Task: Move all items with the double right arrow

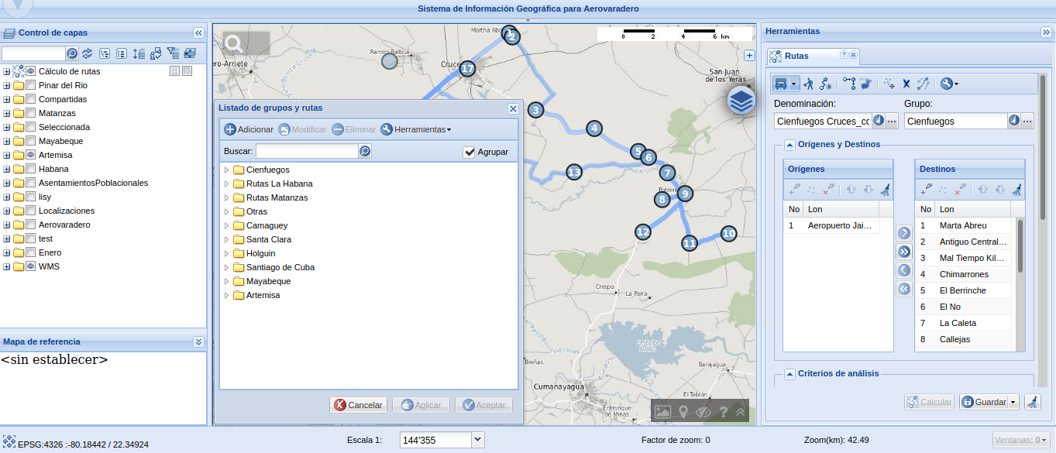Action: pos(904,252)
